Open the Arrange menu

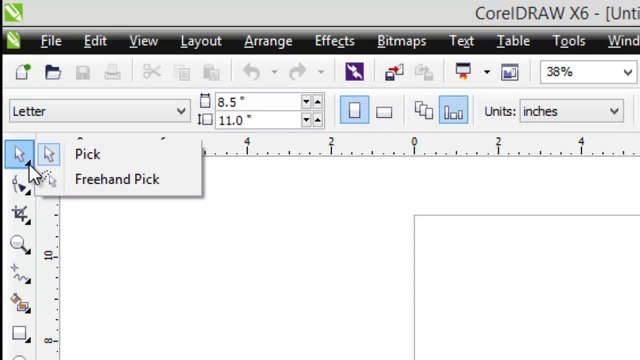(268, 41)
